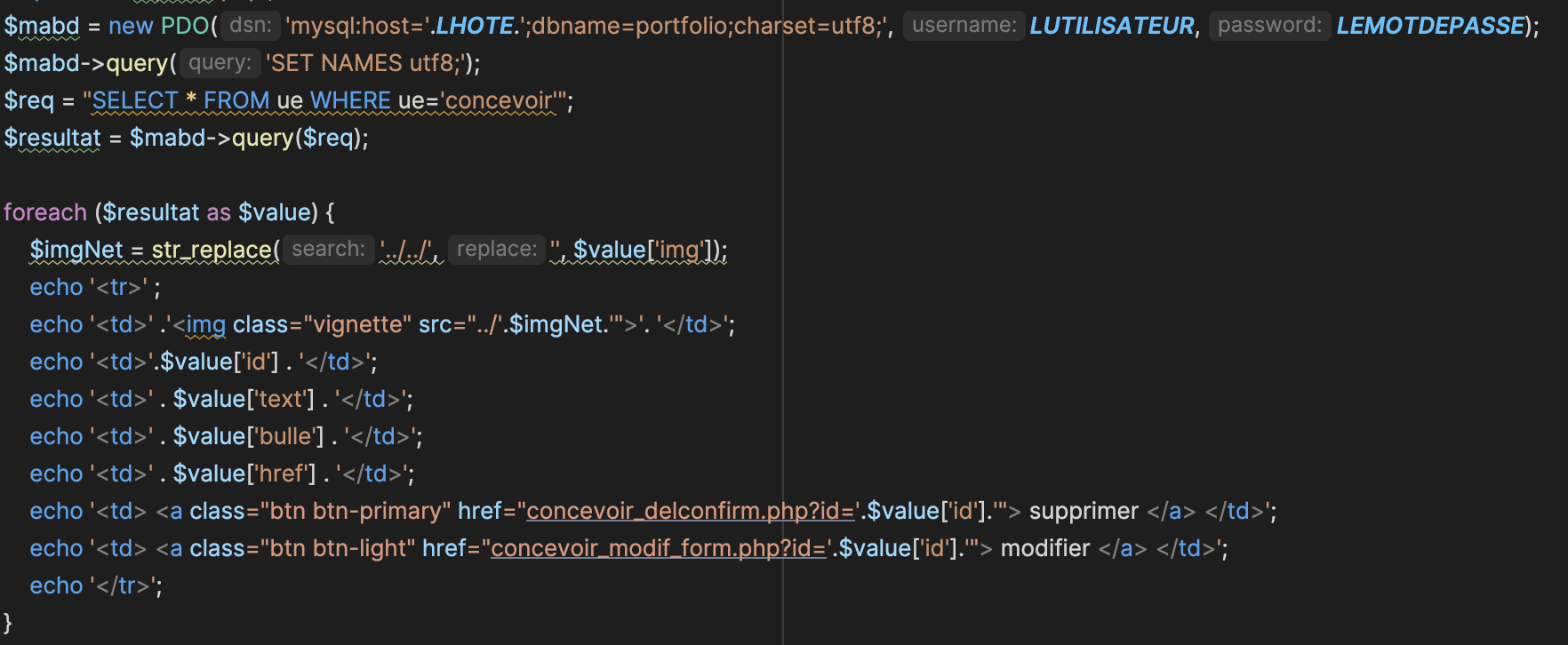Click the word supprimer in echo line
The image size is (1568, 645).
(1084, 511)
